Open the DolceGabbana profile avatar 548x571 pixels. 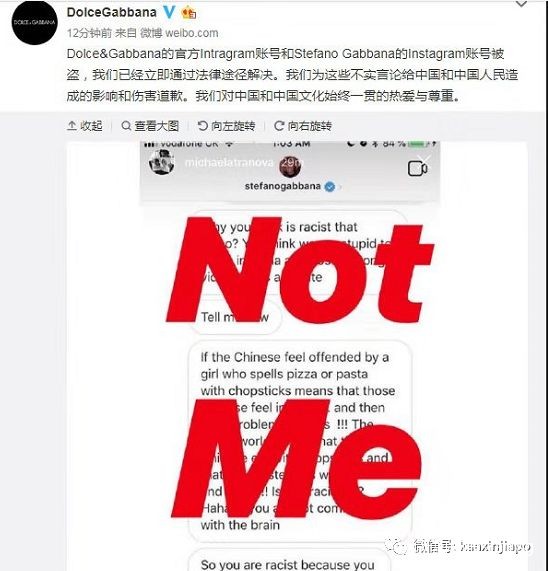pos(34,22)
